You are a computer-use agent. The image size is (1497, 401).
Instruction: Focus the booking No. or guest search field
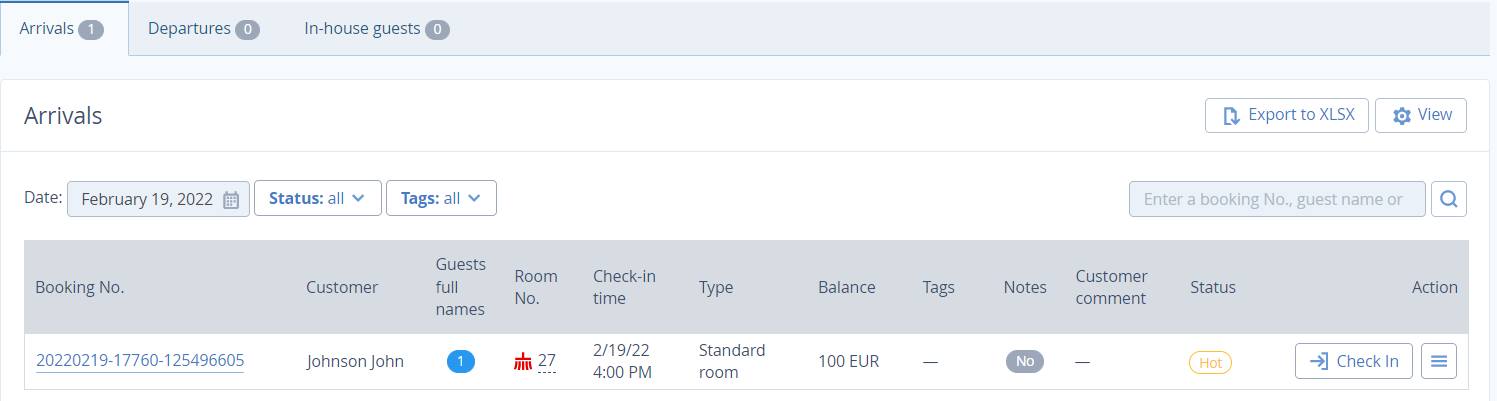point(1277,199)
